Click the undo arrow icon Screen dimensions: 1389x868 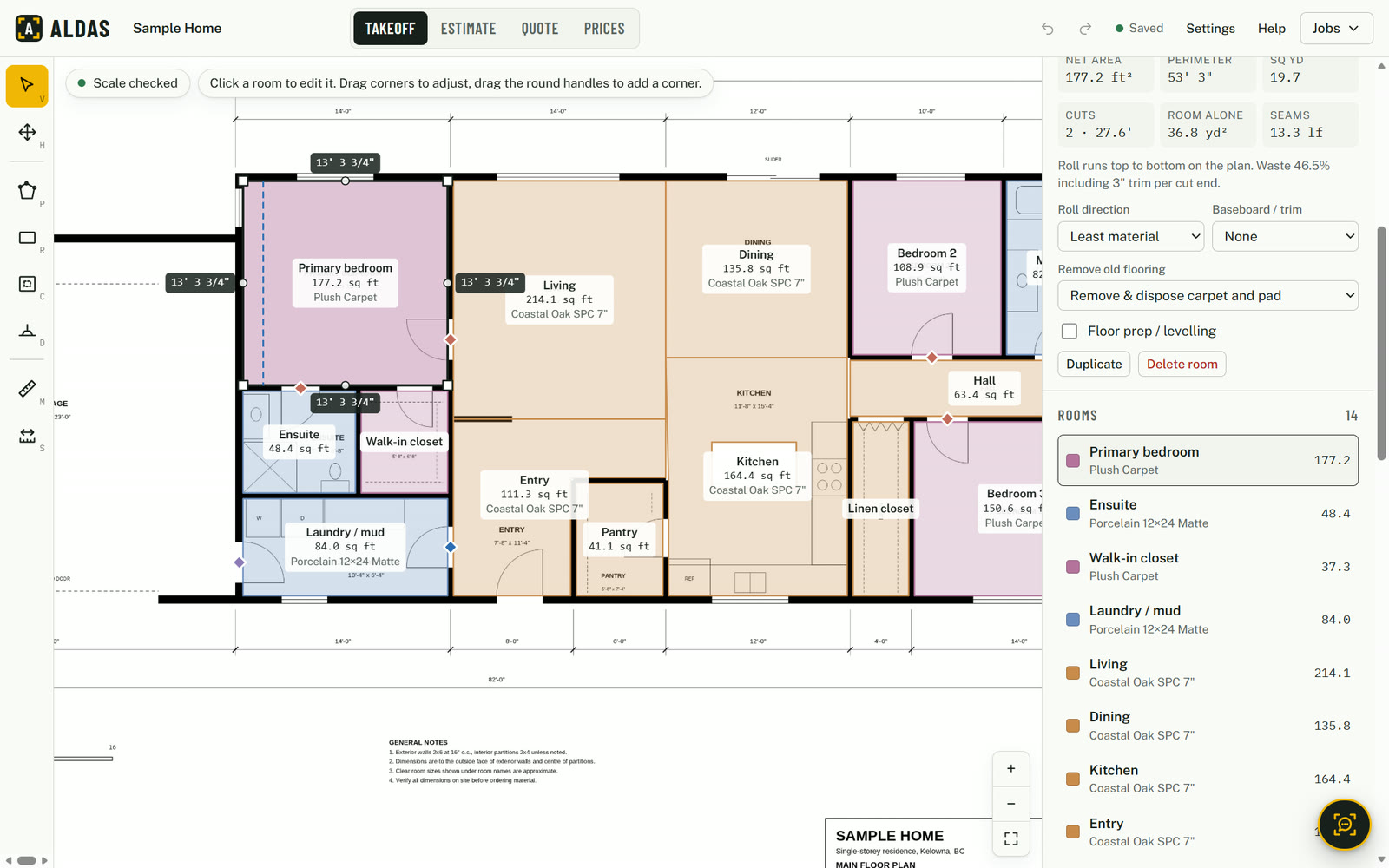tap(1048, 29)
